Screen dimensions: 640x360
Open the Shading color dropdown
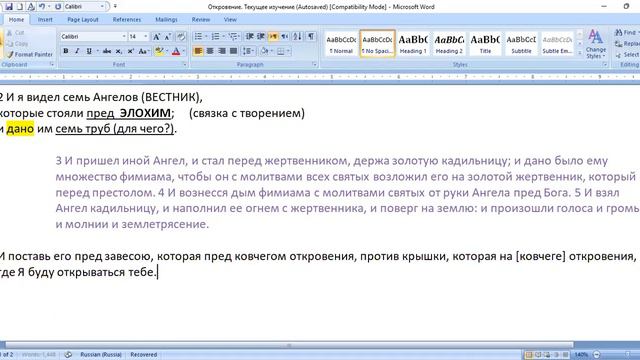point(271,51)
